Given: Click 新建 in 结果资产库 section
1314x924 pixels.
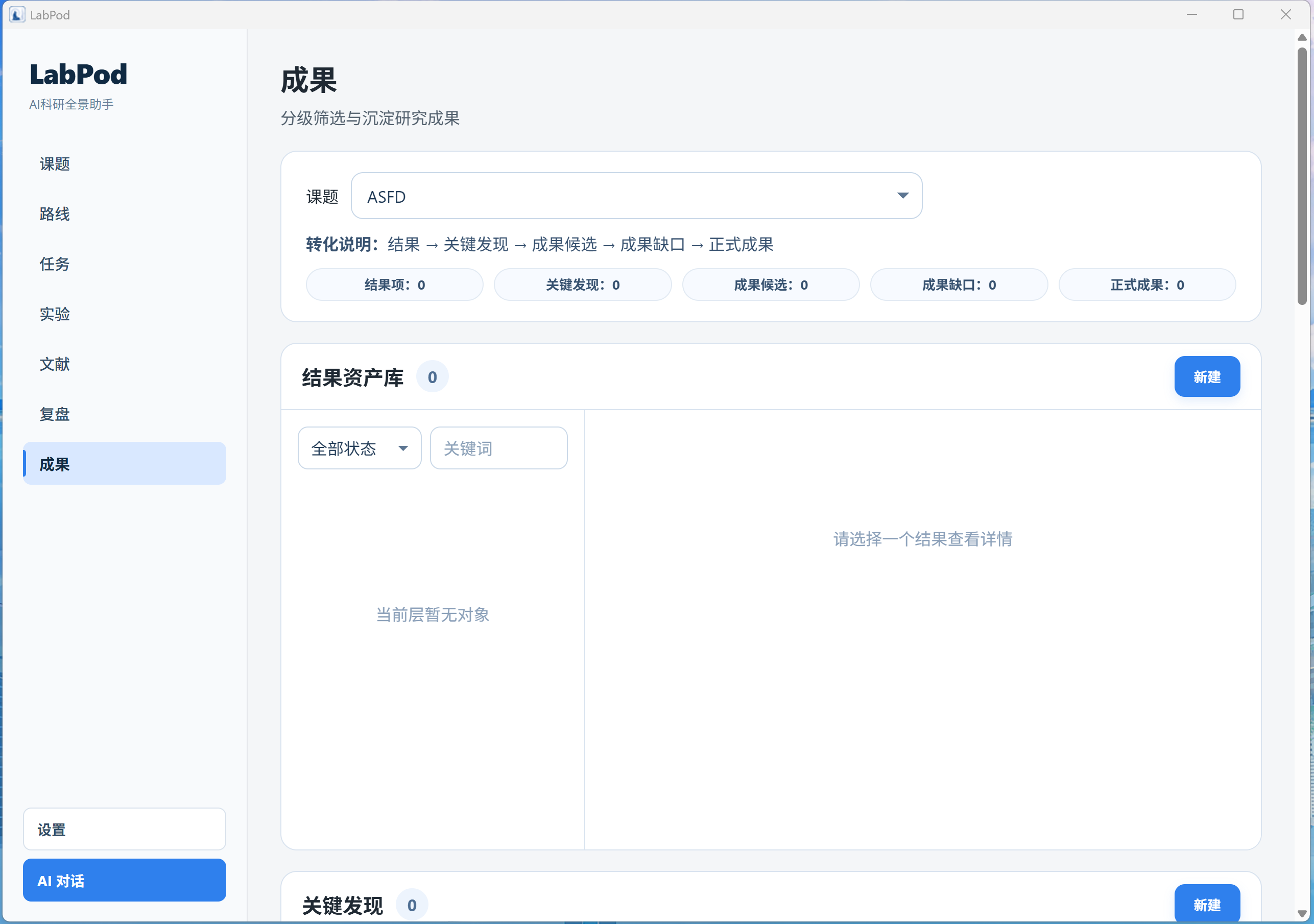Looking at the screenshot, I should click(1207, 376).
